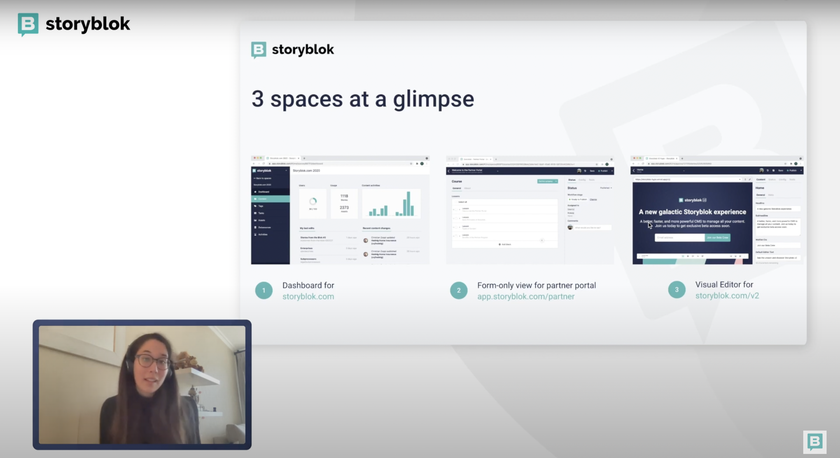
Task: Follow the storyblok.com/v2 link
Action: (727, 296)
